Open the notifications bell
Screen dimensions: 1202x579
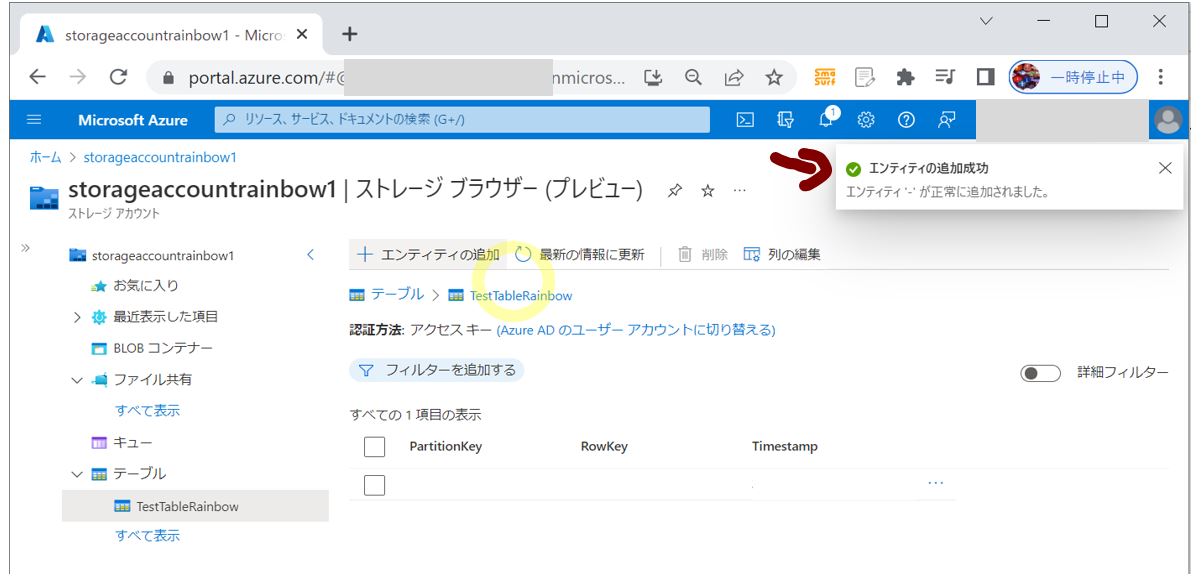point(826,120)
